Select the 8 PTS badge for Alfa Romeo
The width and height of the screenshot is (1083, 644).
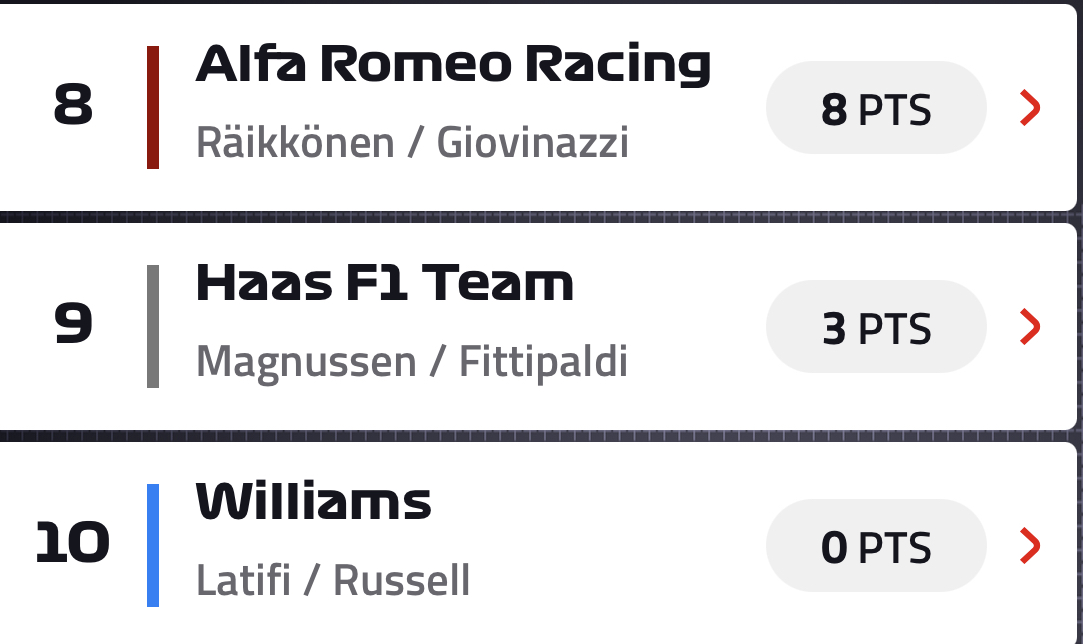coord(876,108)
